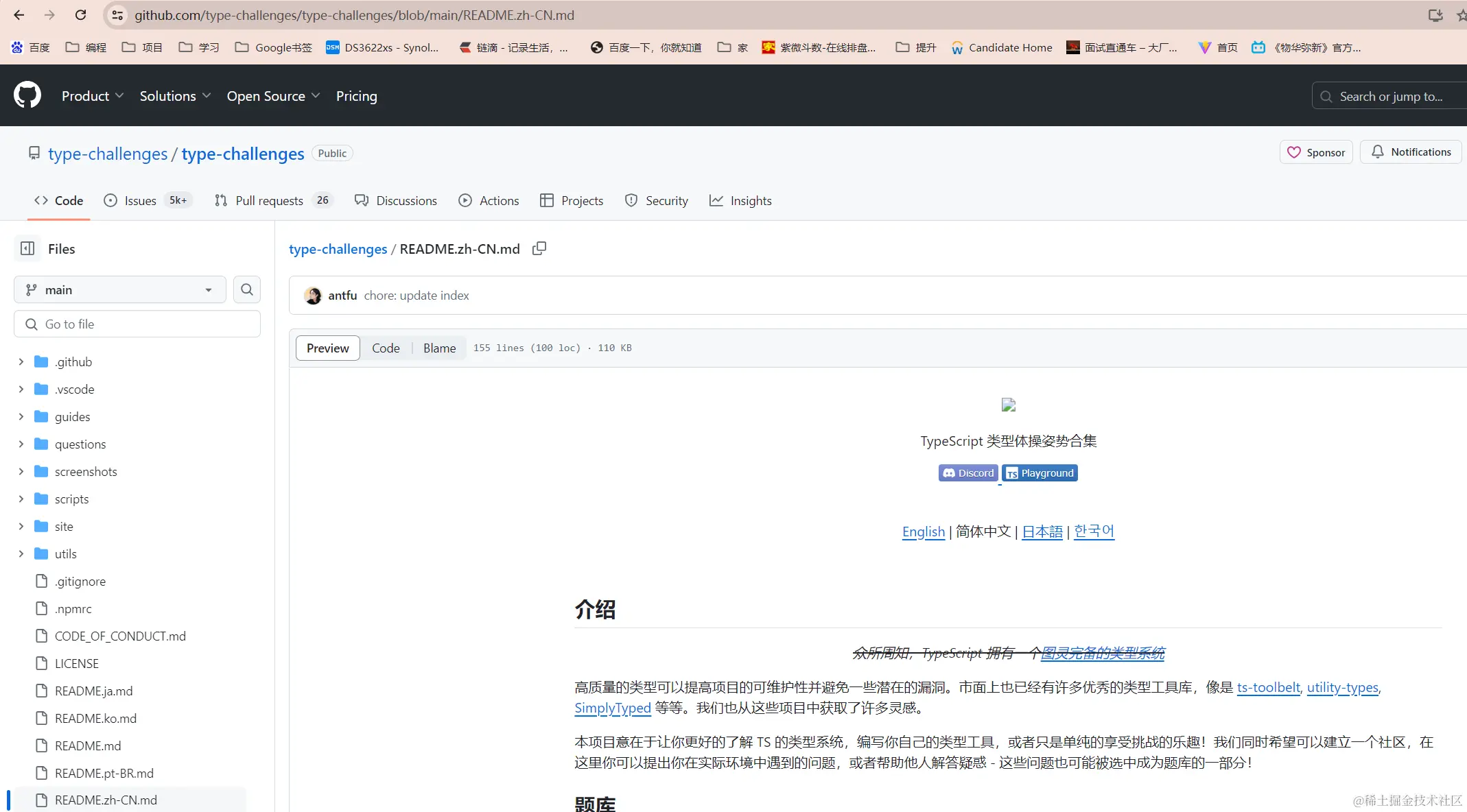Screen dimensions: 1467x812
Task: Open the TS Playground badge
Action: pos(1040,473)
